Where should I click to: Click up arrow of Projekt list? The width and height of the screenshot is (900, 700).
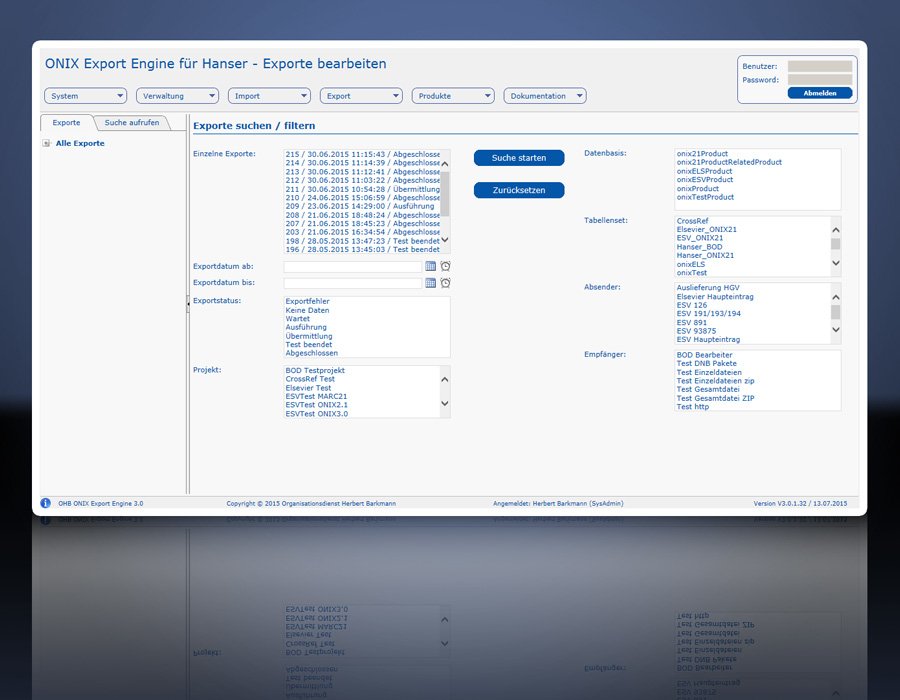coord(445,380)
